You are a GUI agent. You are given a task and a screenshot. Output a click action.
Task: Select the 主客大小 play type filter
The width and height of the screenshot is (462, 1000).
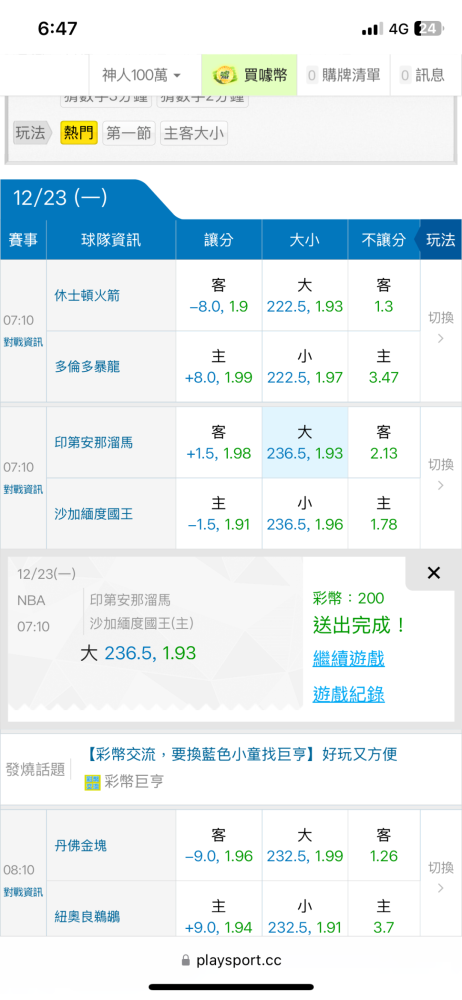point(193,133)
